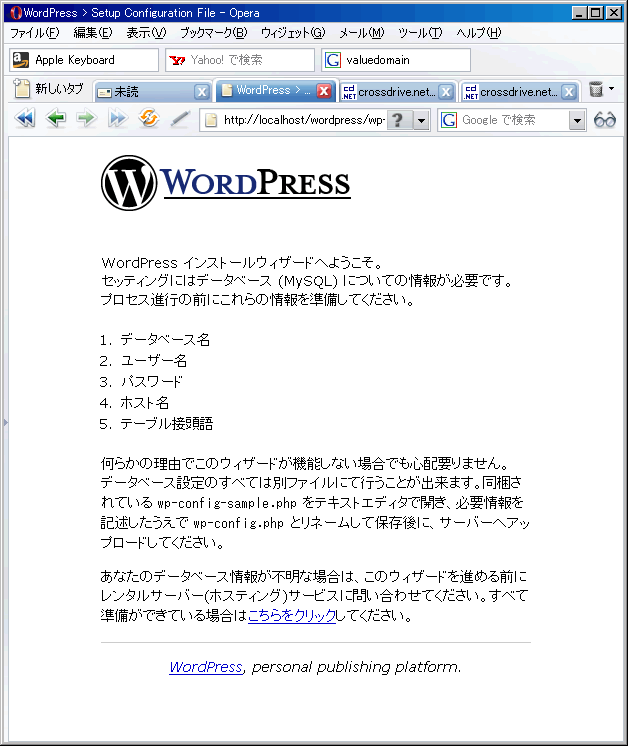Click the wand (pencil) toolbar icon
Image resolution: width=628 pixels, height=746 pixels.
pos(180,119)
